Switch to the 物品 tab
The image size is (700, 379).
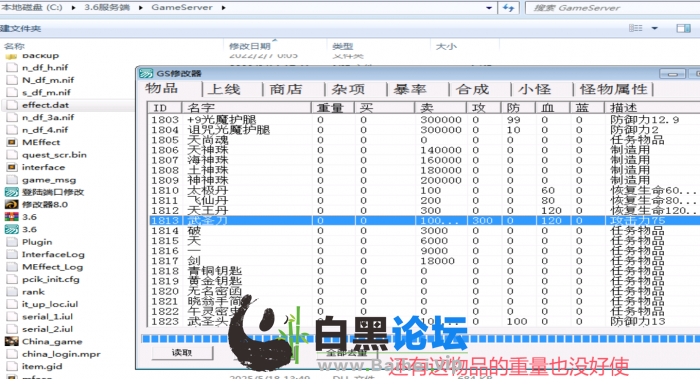click(162, 88)
